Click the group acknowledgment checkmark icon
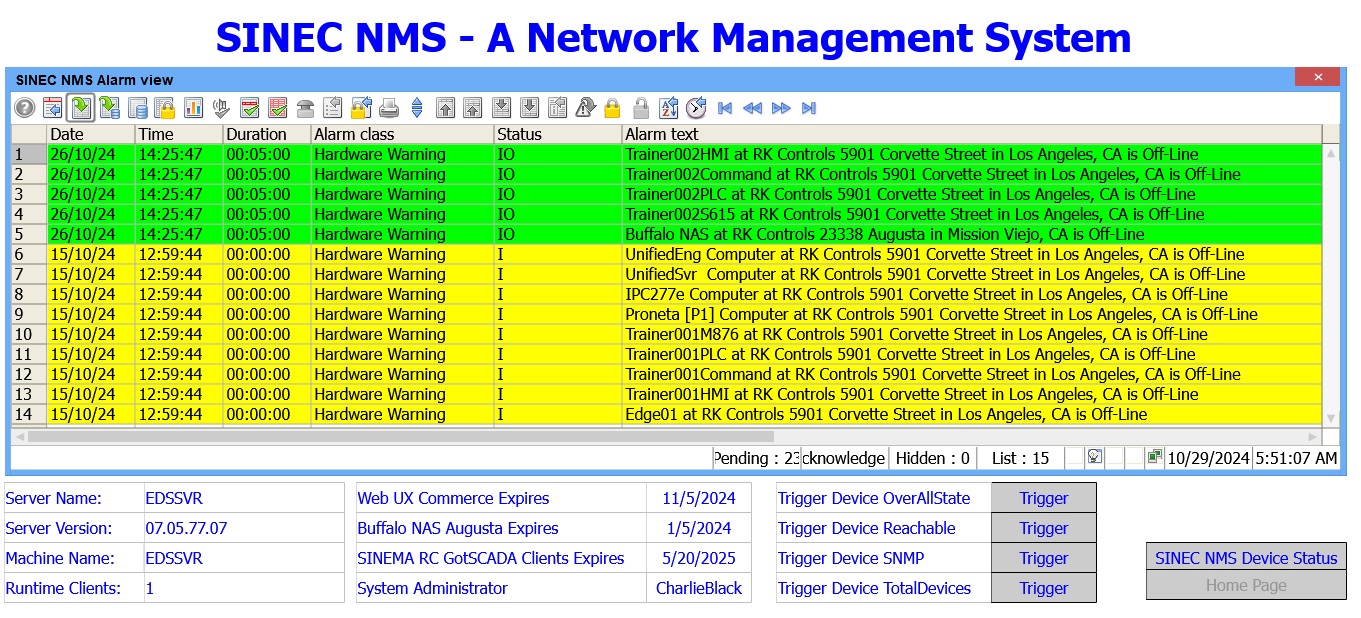The width and height of the screenshot is (1361, 618). pos(278,108)
